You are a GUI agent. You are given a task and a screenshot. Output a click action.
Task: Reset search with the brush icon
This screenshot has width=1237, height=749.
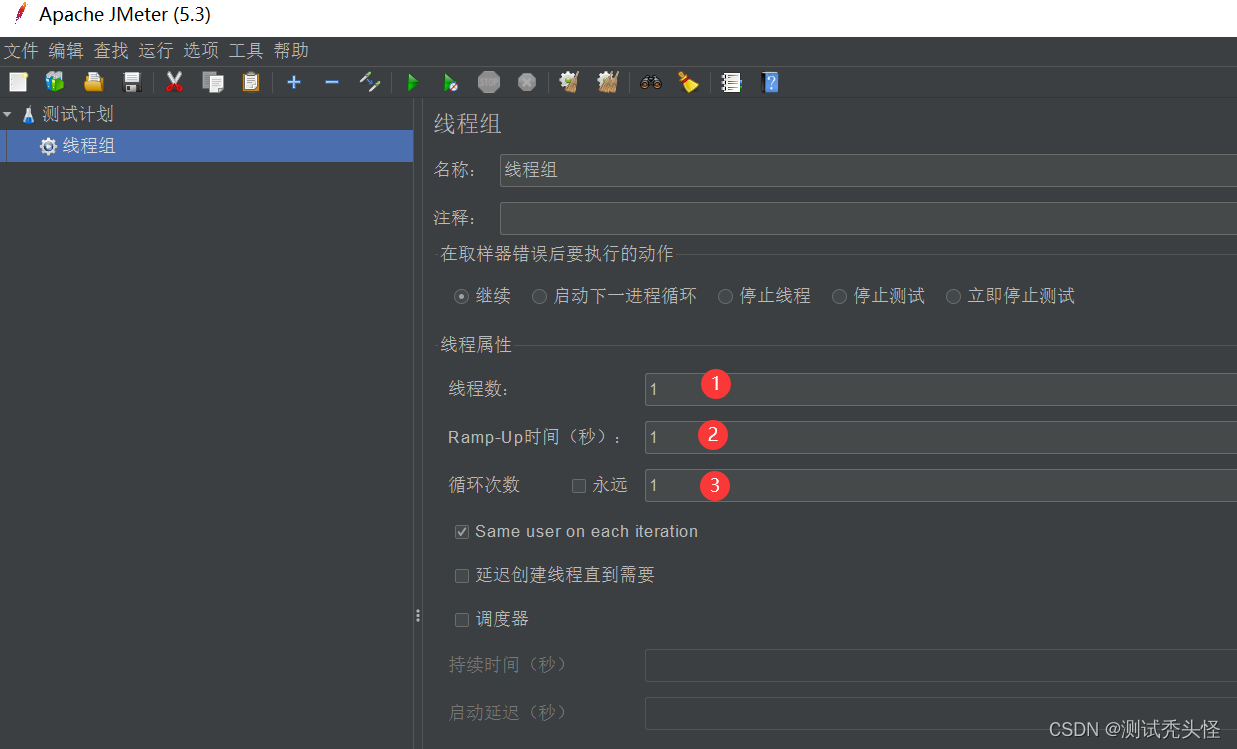tap(688, 82)
